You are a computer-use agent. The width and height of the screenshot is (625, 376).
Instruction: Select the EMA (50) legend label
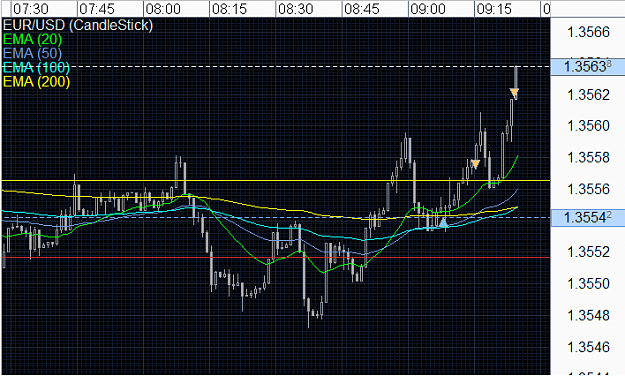coord(32,53)
